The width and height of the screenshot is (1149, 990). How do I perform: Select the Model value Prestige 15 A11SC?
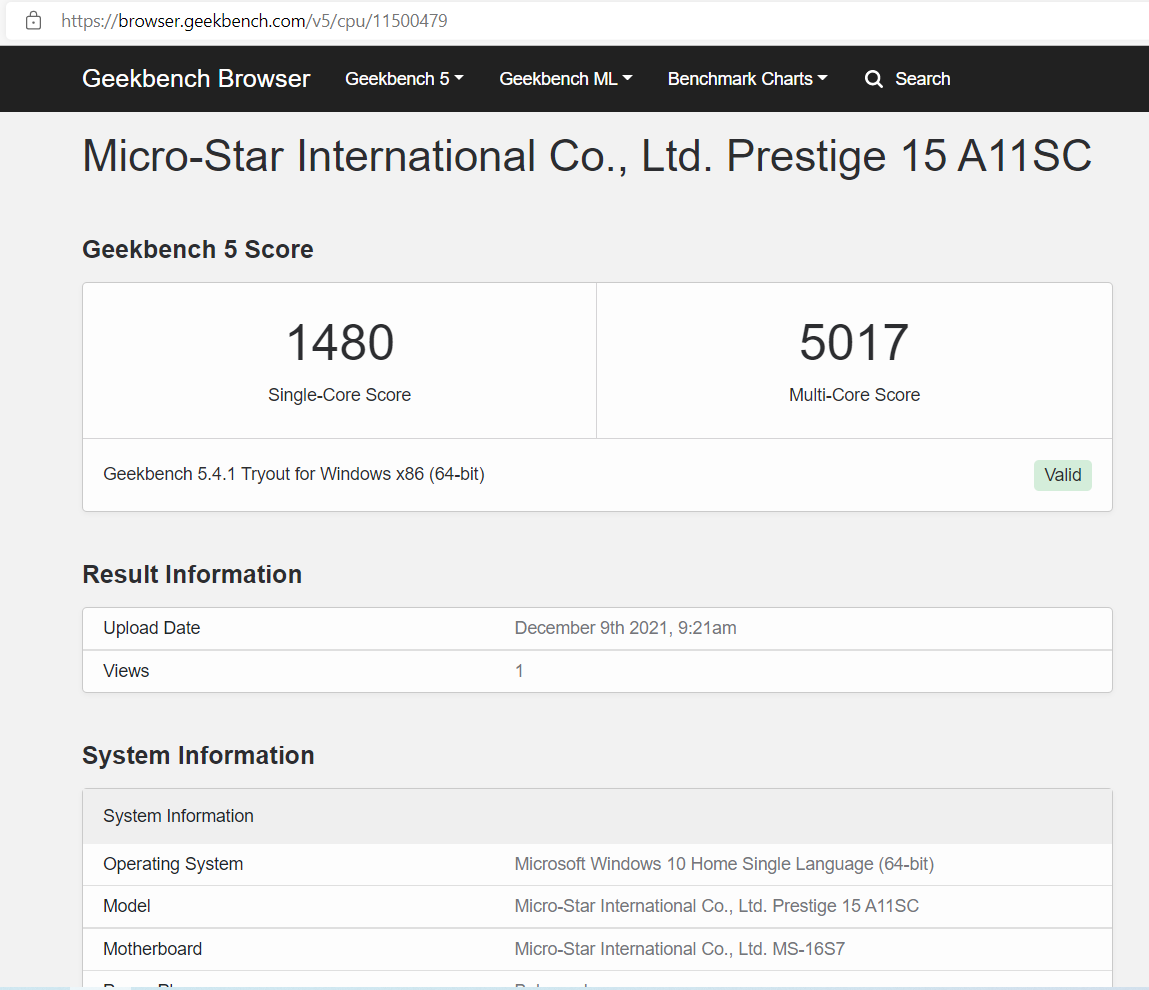pos(717,906)
